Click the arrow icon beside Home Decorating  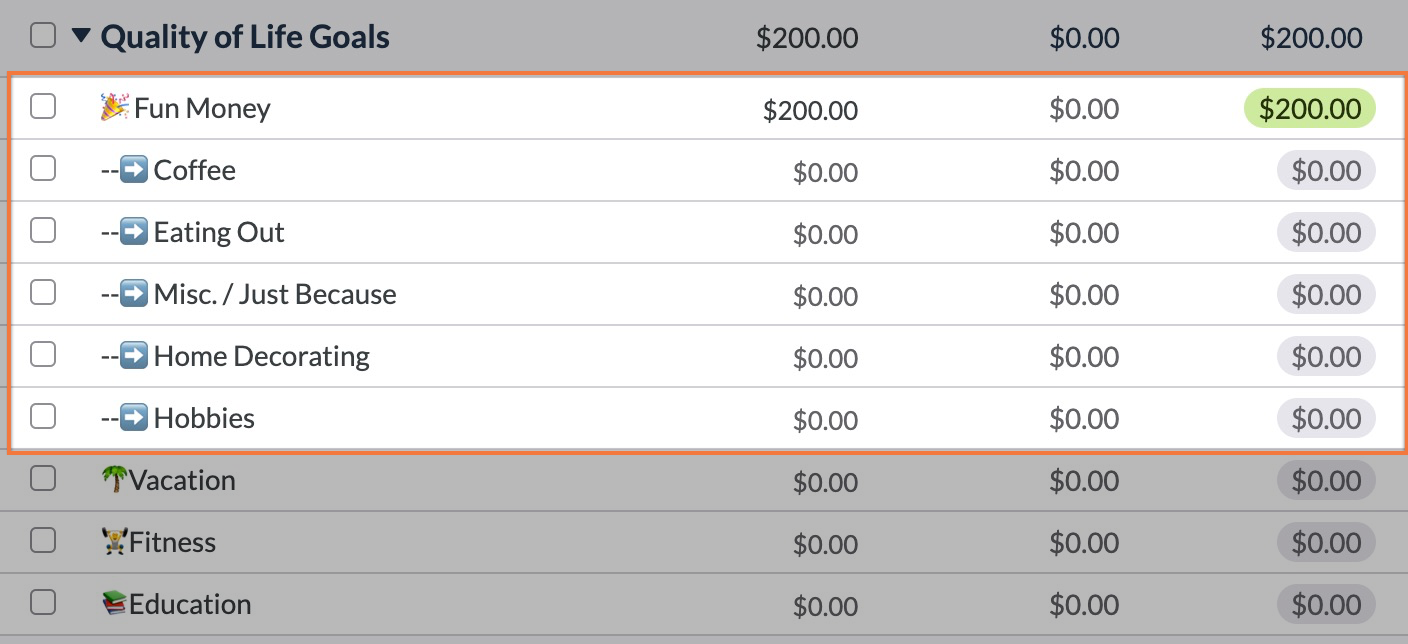click(134, 356)
